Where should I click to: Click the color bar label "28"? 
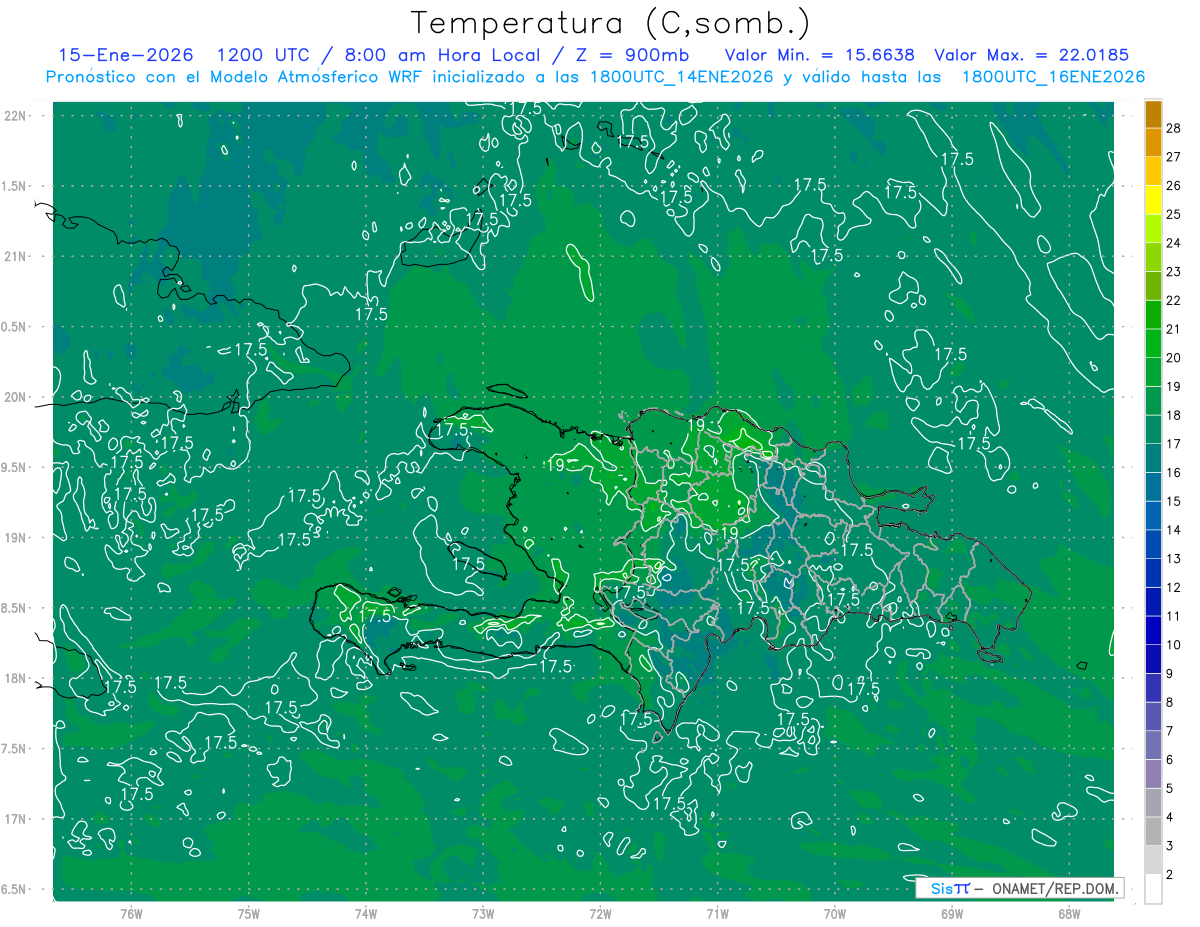[1173, 128]
